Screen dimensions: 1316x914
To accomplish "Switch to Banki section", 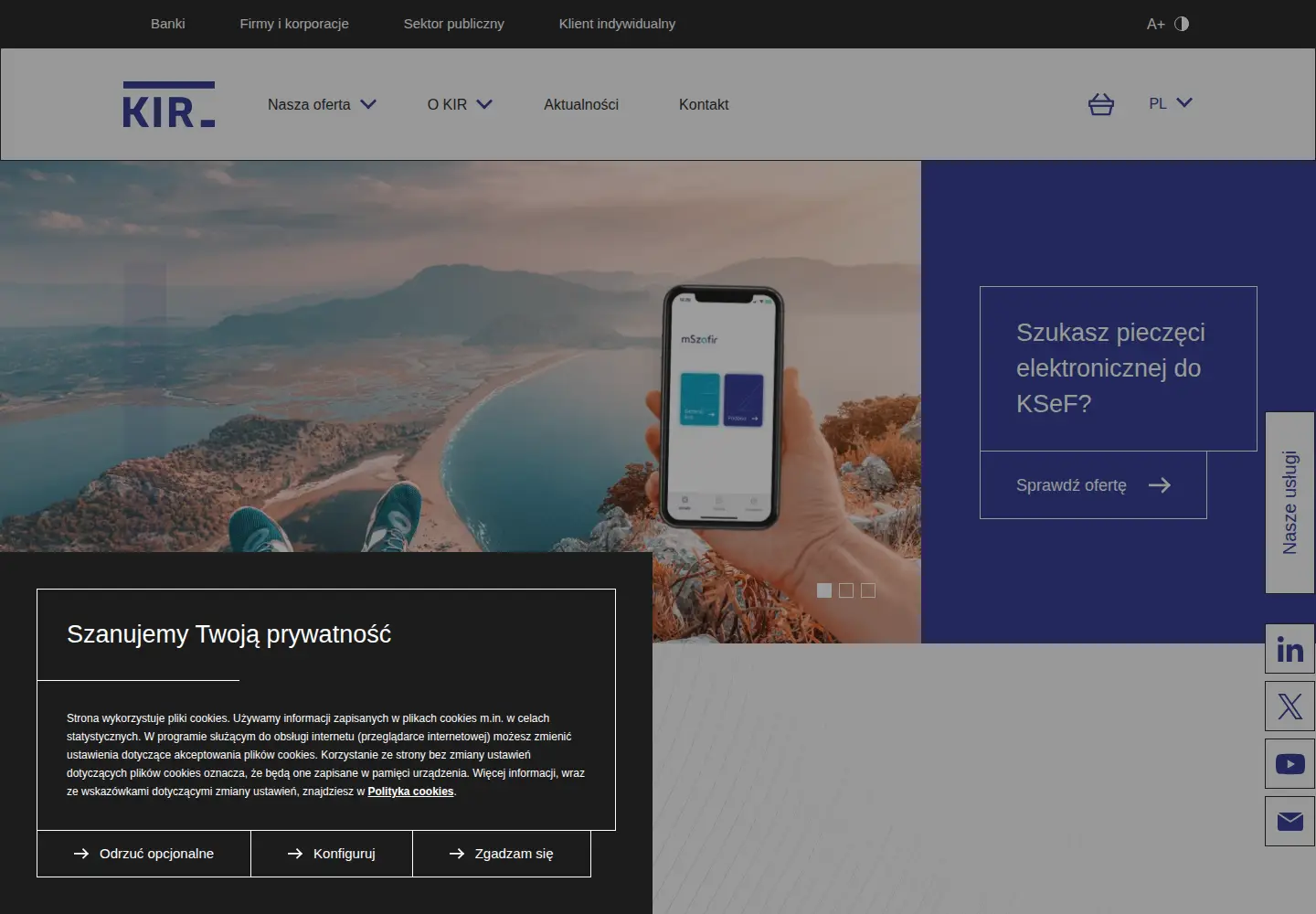I will pyautogui.click(x=168, y=24).
